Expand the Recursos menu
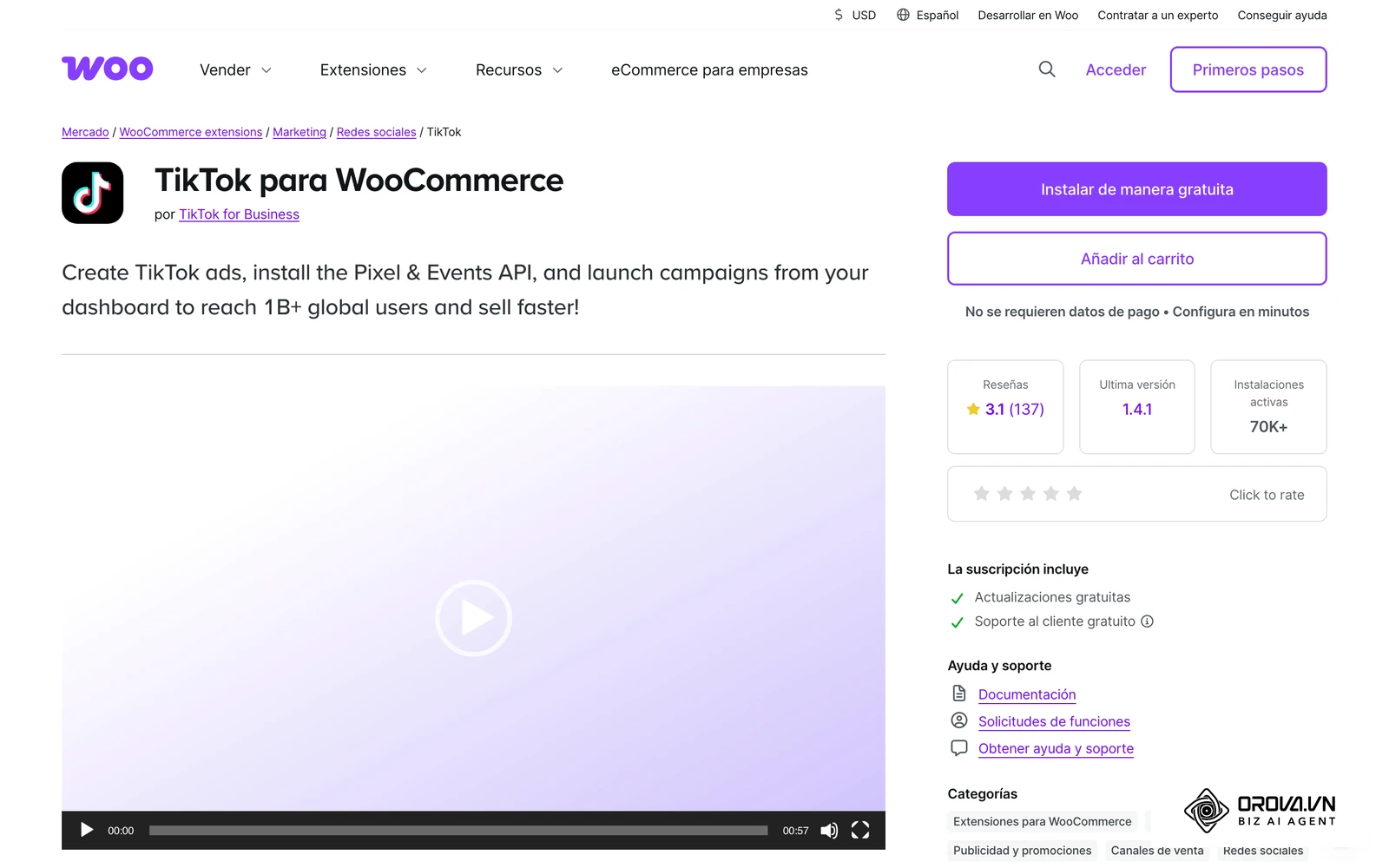The height and width of the screenshot is (868, 1389). click(x=519, y=70)
